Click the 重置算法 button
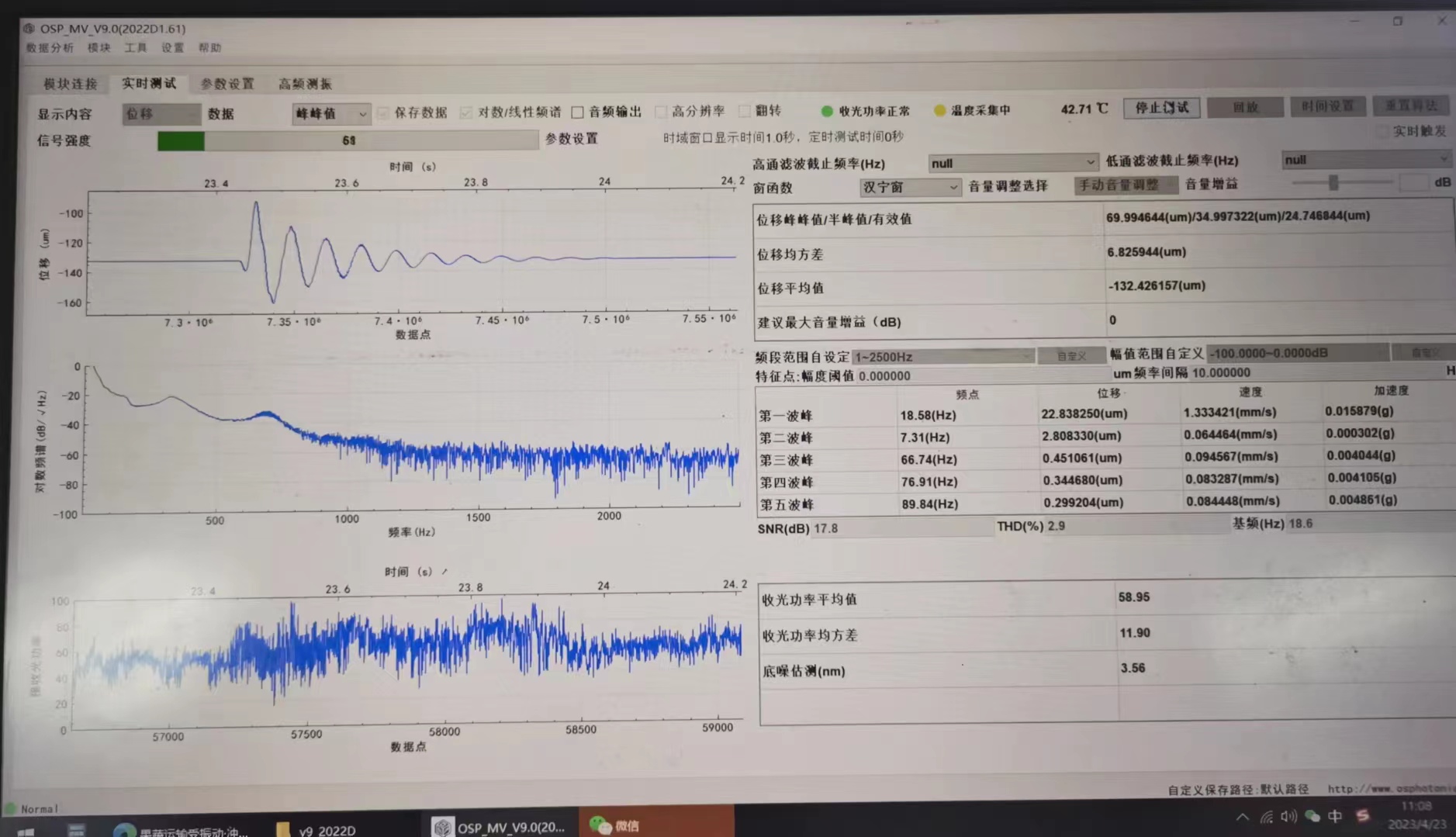This screenshot has height=837, width=1456. tap(1411, 105)
